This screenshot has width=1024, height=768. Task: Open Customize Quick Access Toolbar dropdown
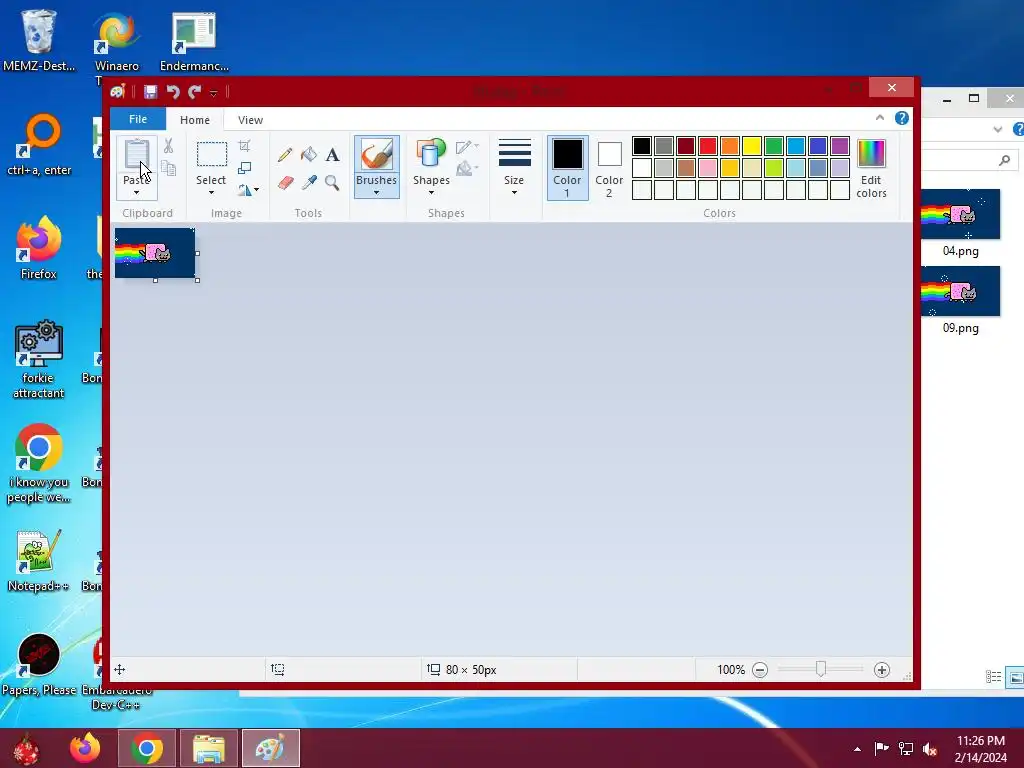(x=214, y=93)
